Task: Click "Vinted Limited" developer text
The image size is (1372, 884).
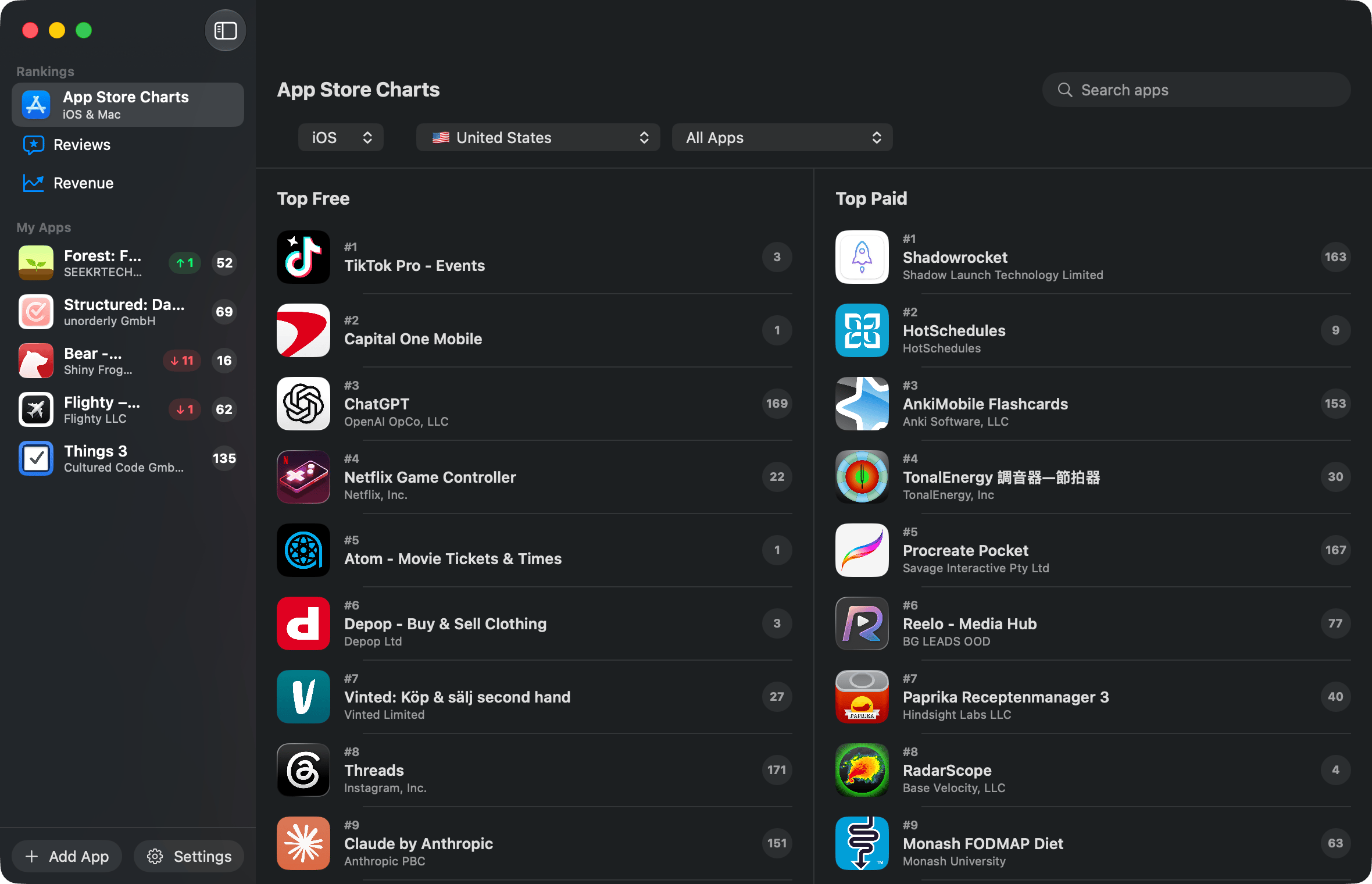Action: click(x=384, y=715)
